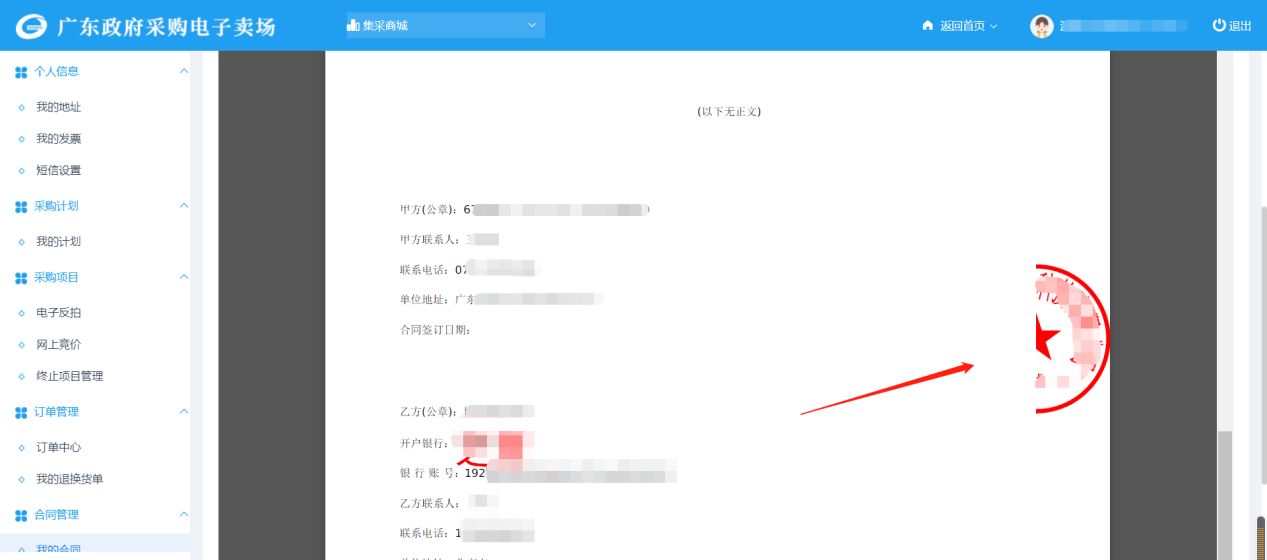Click the 采购项目 section icon
1267x560 pixels.
tap(21, 277)
